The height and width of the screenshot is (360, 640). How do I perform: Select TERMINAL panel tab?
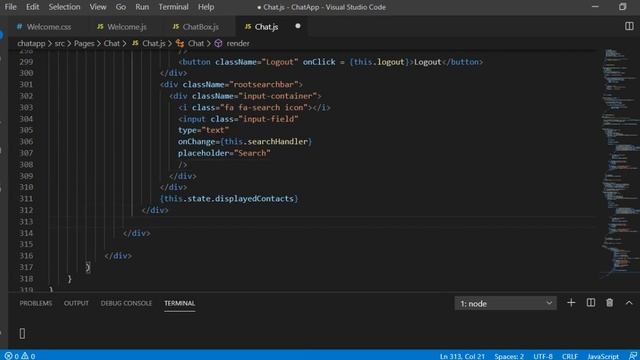pyautogui.click(x=180, y=303)
